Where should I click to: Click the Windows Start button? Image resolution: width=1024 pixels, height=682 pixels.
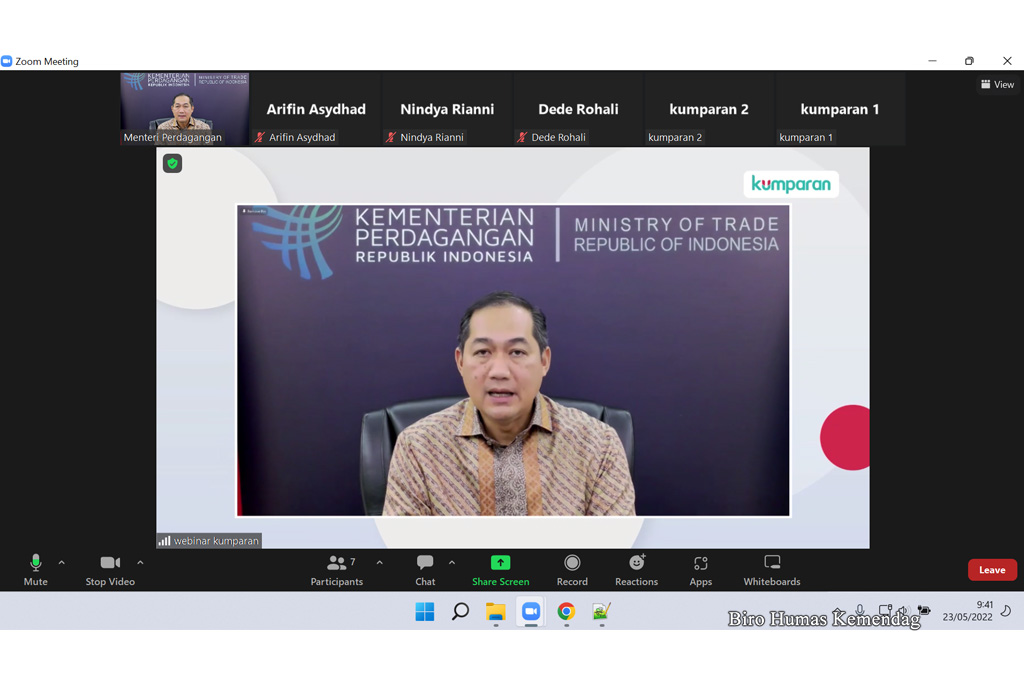tap(425, 611)
